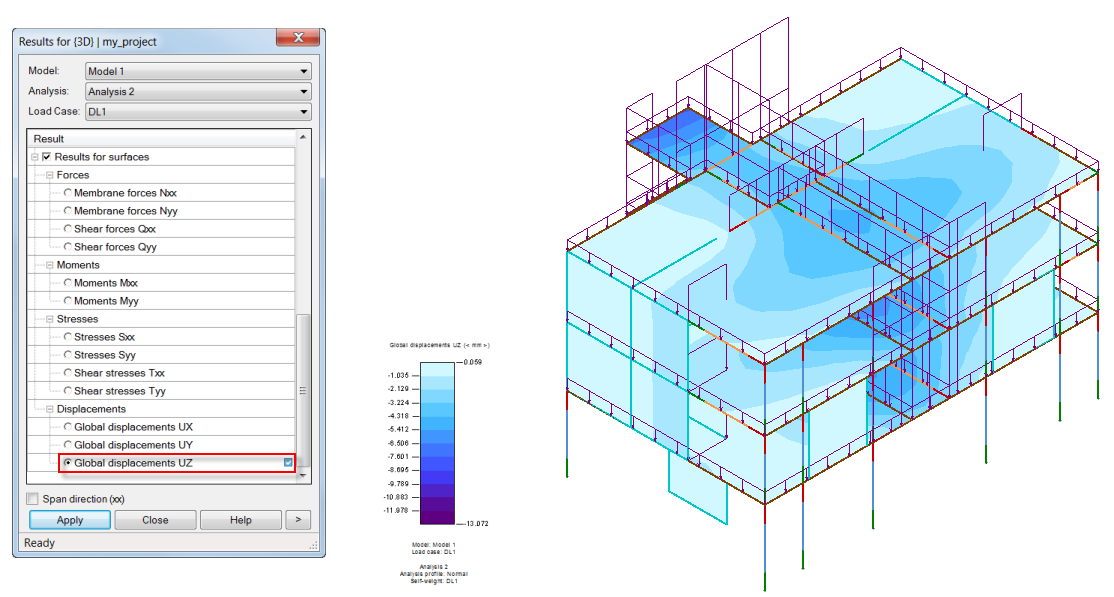The height and width of the screenshot is (597, 1114).
Task: Toggle Span direction (xx) checkbox
Action: (33, 499)
